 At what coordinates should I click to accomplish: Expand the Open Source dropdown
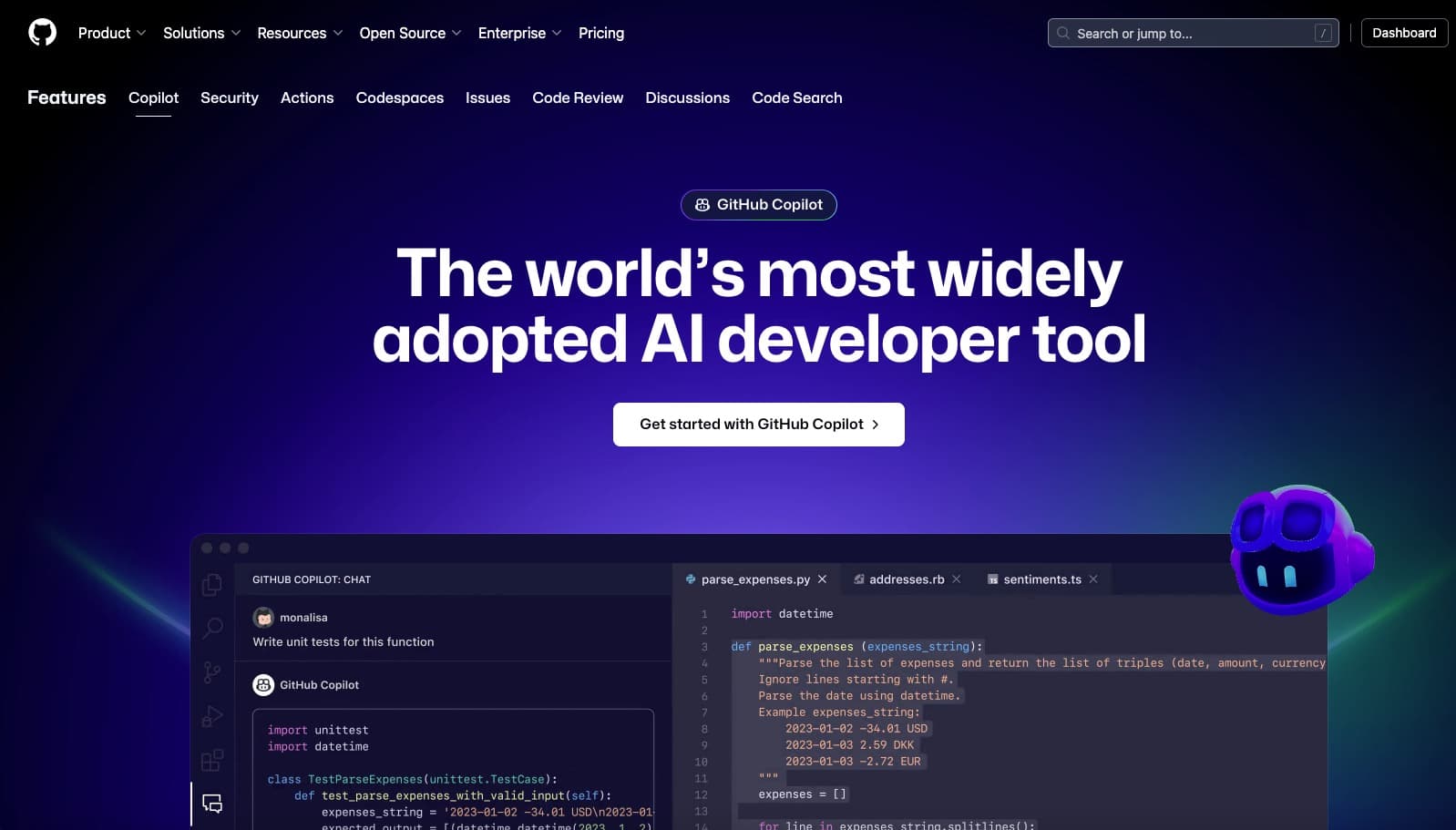coord(410,33)
